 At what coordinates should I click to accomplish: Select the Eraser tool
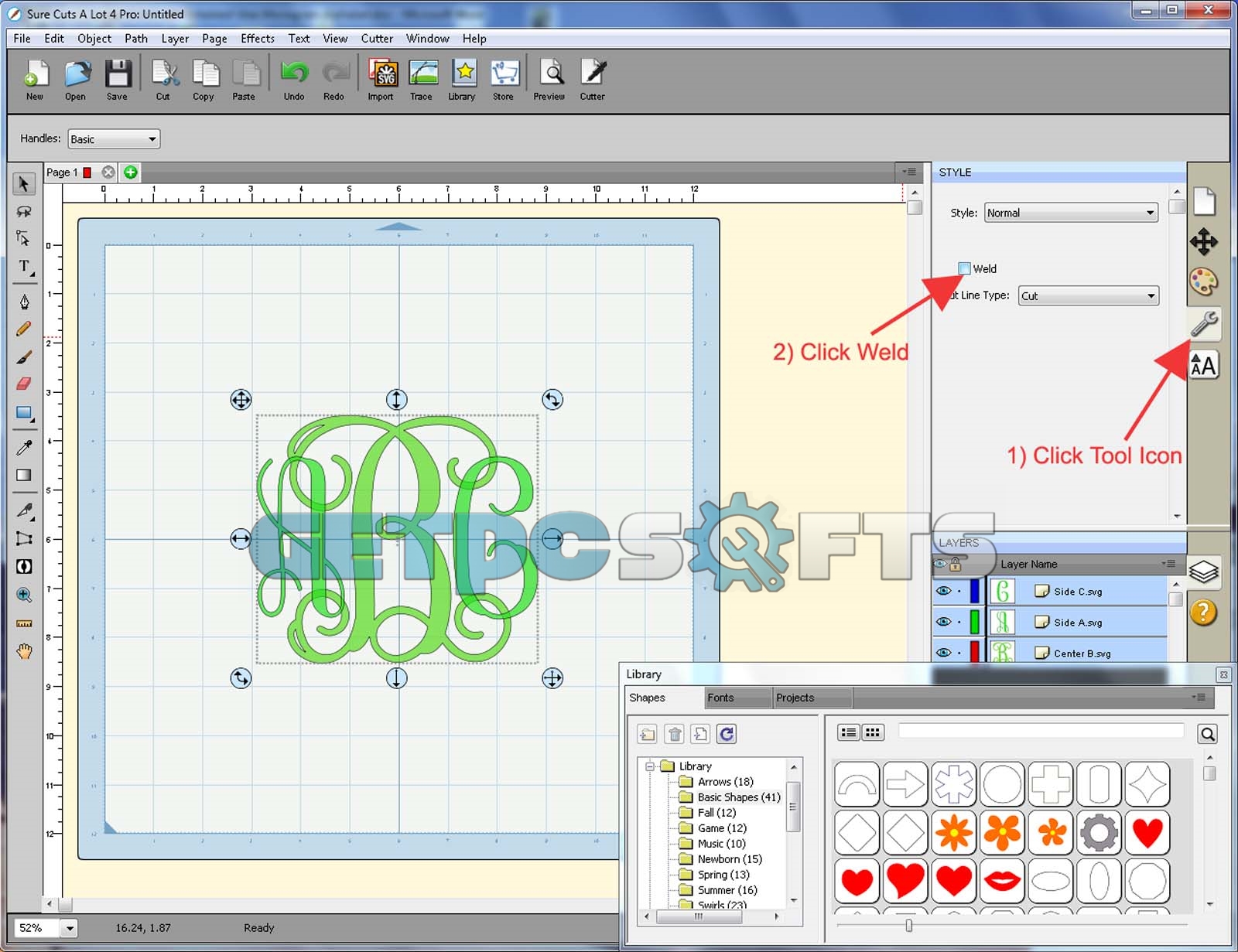pyautogui.click(x=24, y=384)
